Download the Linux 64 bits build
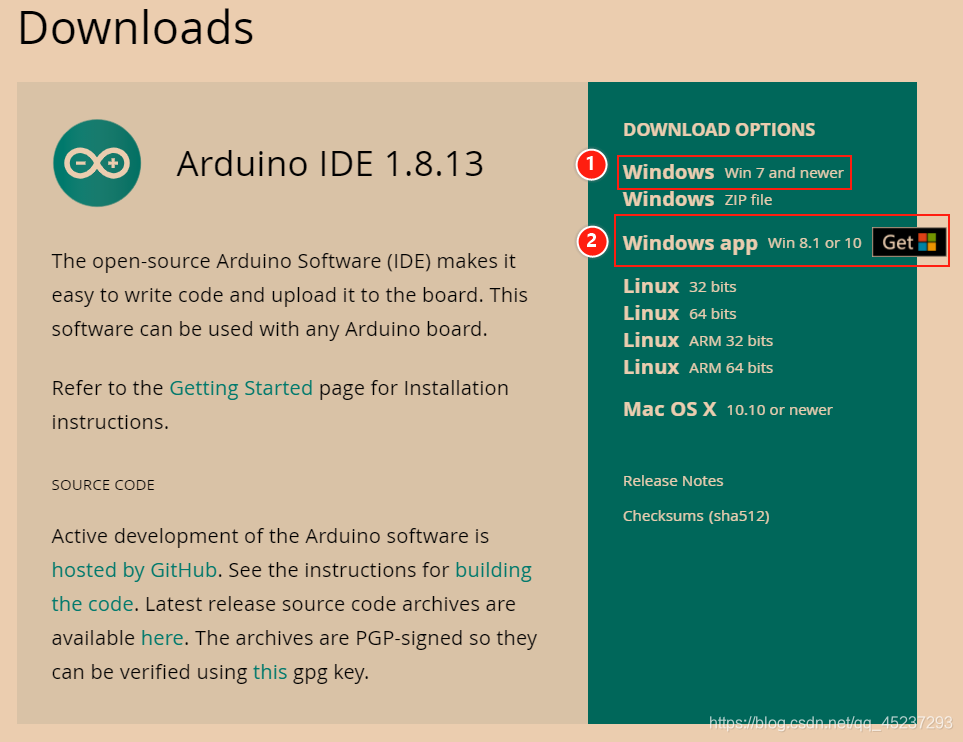963x742 pixels. [x=679, y=314]
